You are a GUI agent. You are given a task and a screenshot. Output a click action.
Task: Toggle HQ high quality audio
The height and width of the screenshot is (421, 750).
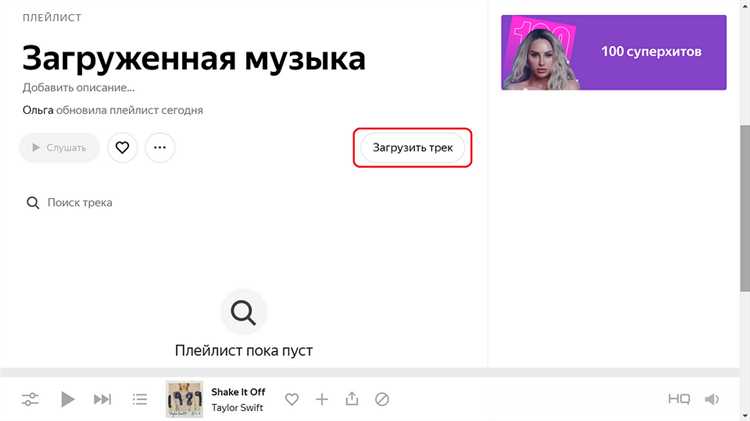(x=679, y=399)
